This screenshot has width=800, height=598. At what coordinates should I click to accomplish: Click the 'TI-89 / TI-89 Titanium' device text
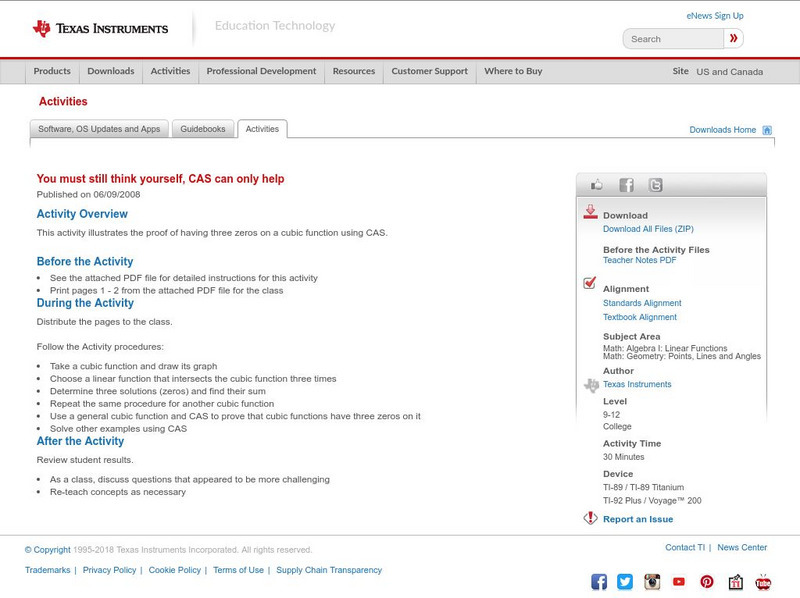click(x=643, y=487)
